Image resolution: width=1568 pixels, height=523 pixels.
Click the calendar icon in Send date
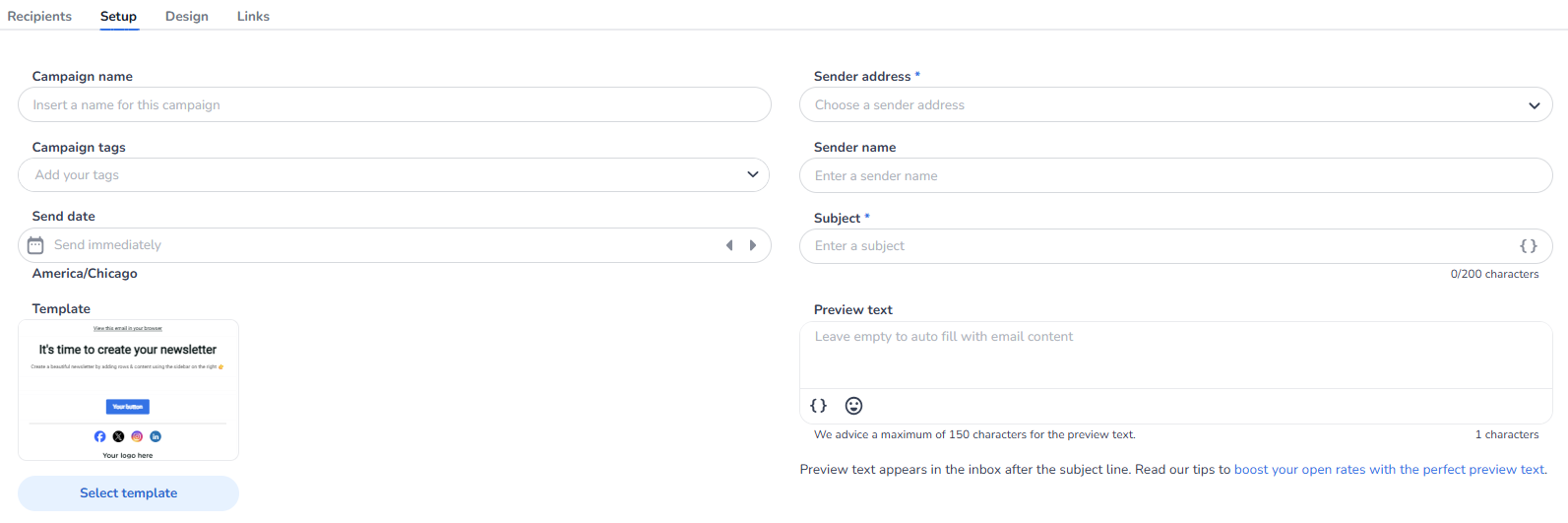35,245
